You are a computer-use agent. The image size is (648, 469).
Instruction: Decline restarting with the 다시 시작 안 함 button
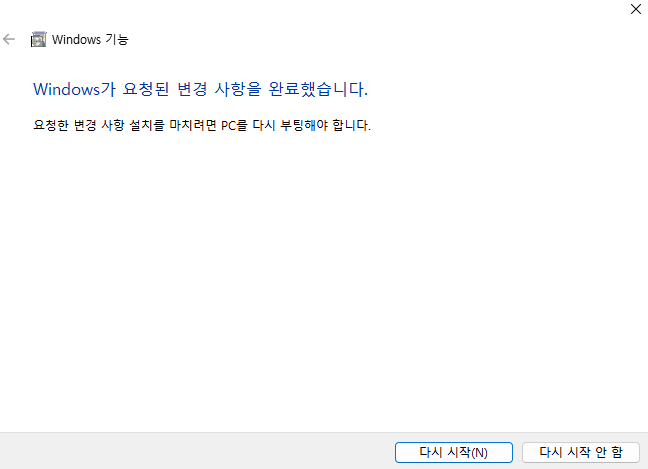581,452
